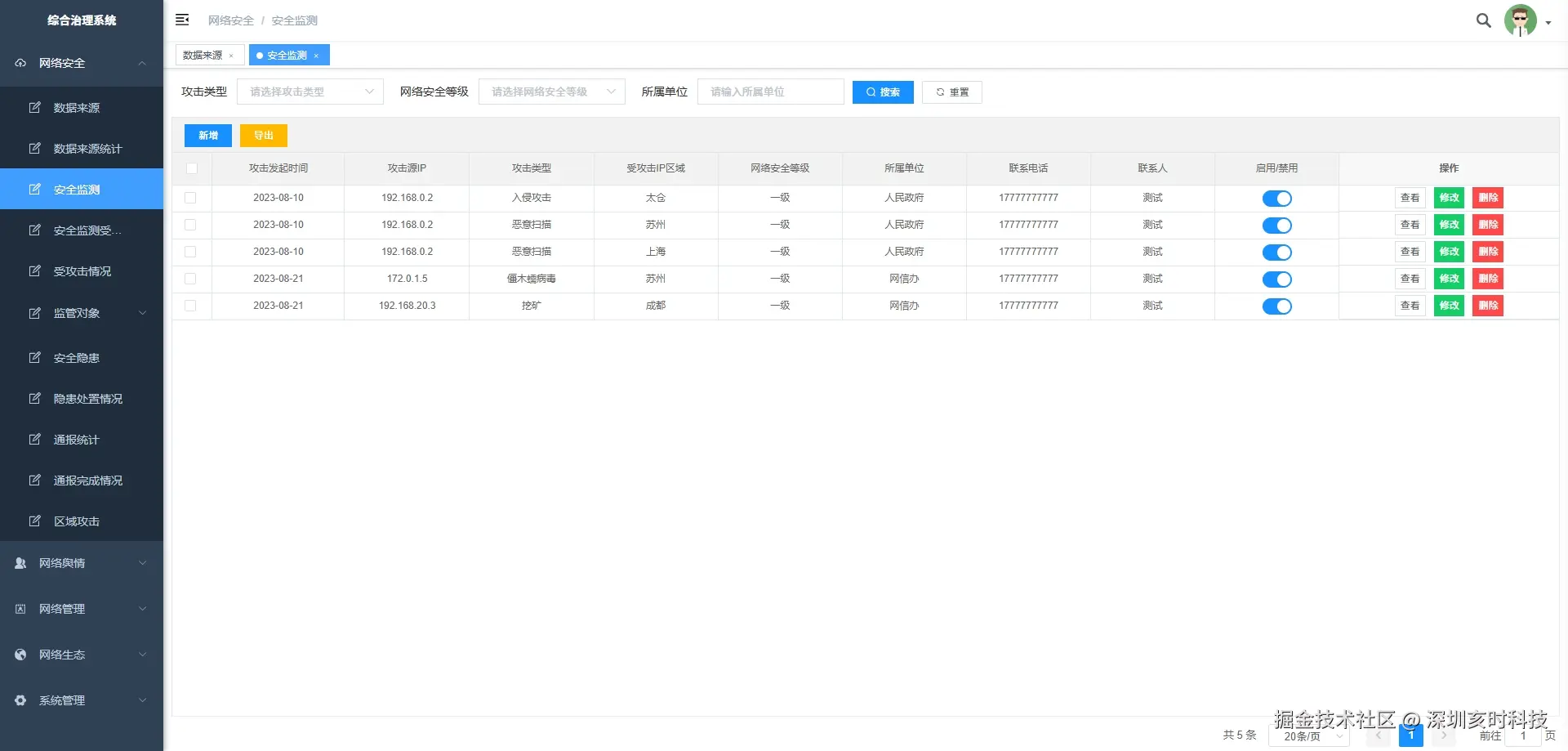Check the row for 挖矿 成都
1568x751 pixels.
[x=190, y=306]
